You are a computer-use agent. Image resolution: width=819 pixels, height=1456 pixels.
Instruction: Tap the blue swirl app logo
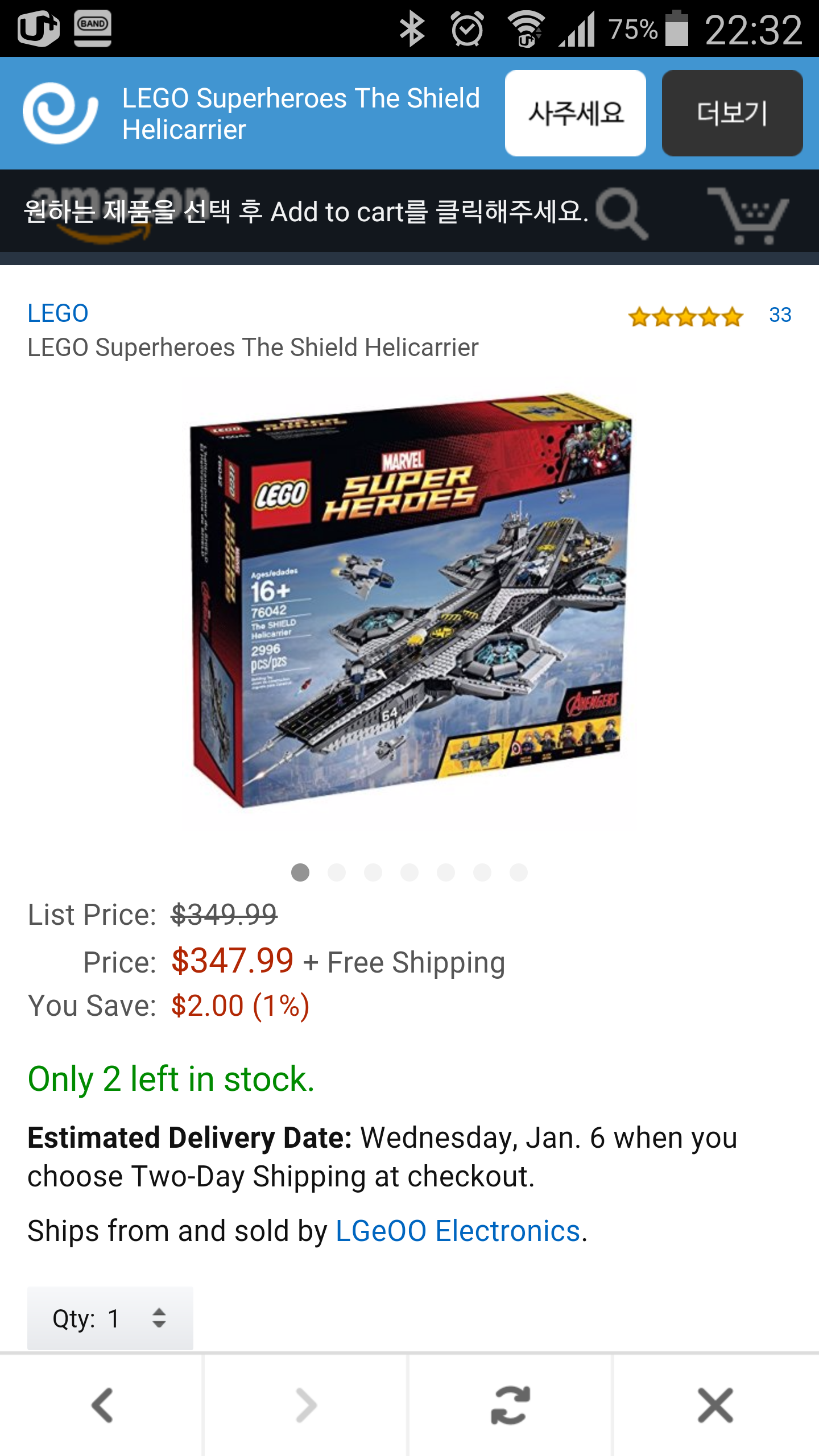pyautogui.click(x=60, y=113)
